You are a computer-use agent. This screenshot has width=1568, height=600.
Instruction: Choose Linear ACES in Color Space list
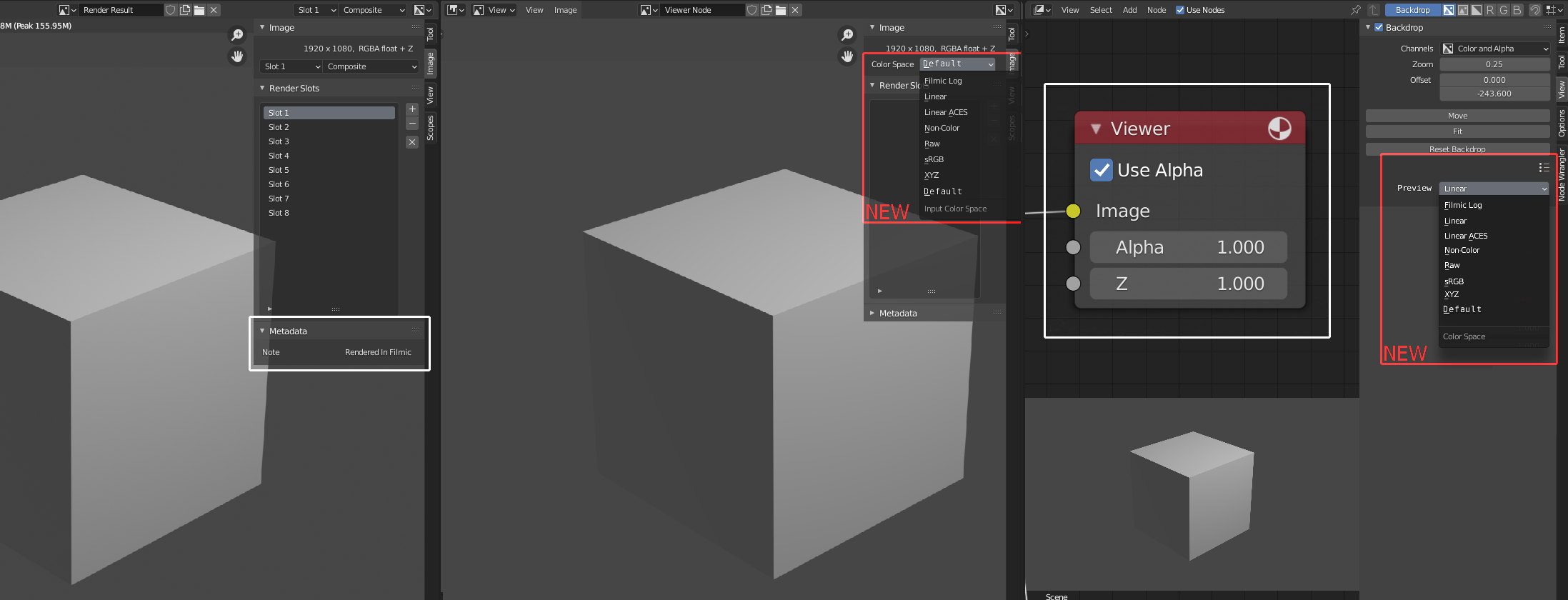click(x=946, y=112)
